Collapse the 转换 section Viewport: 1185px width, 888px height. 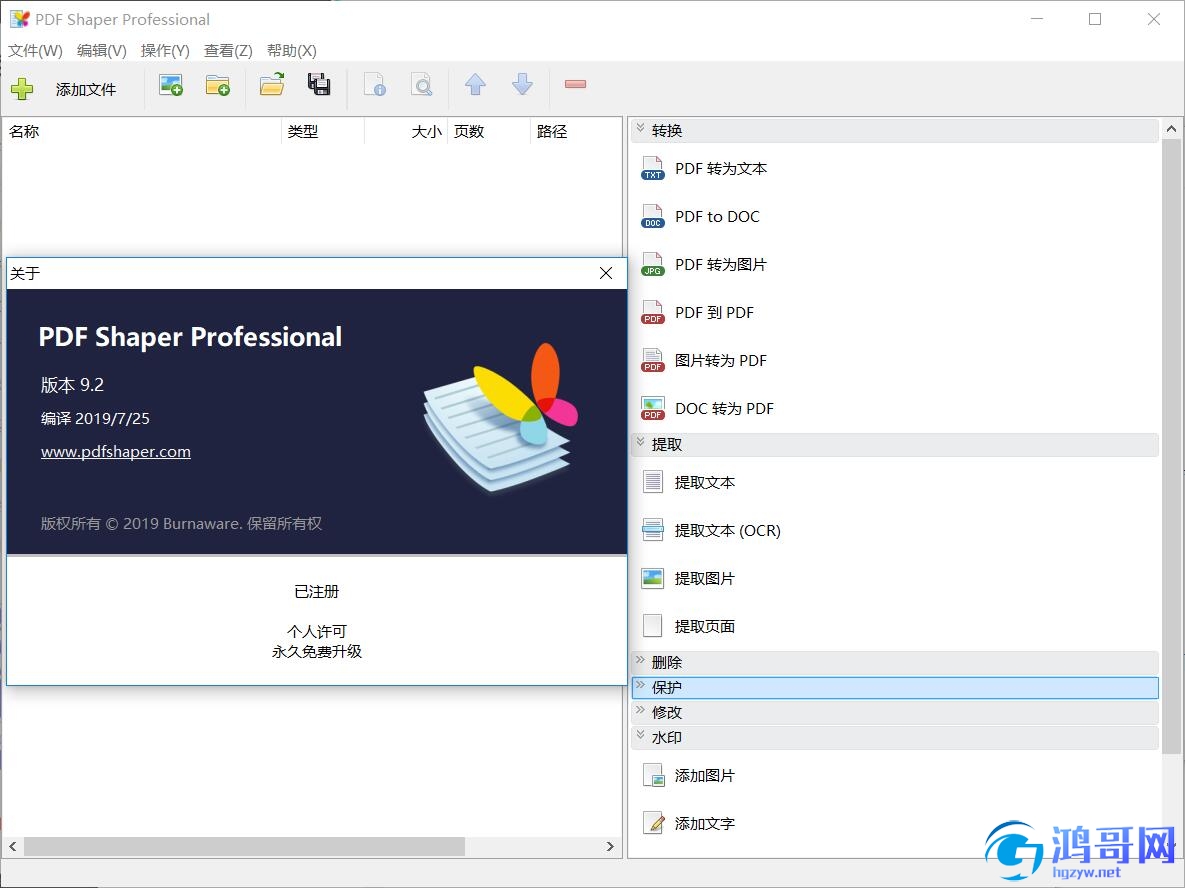pos(895,131)
